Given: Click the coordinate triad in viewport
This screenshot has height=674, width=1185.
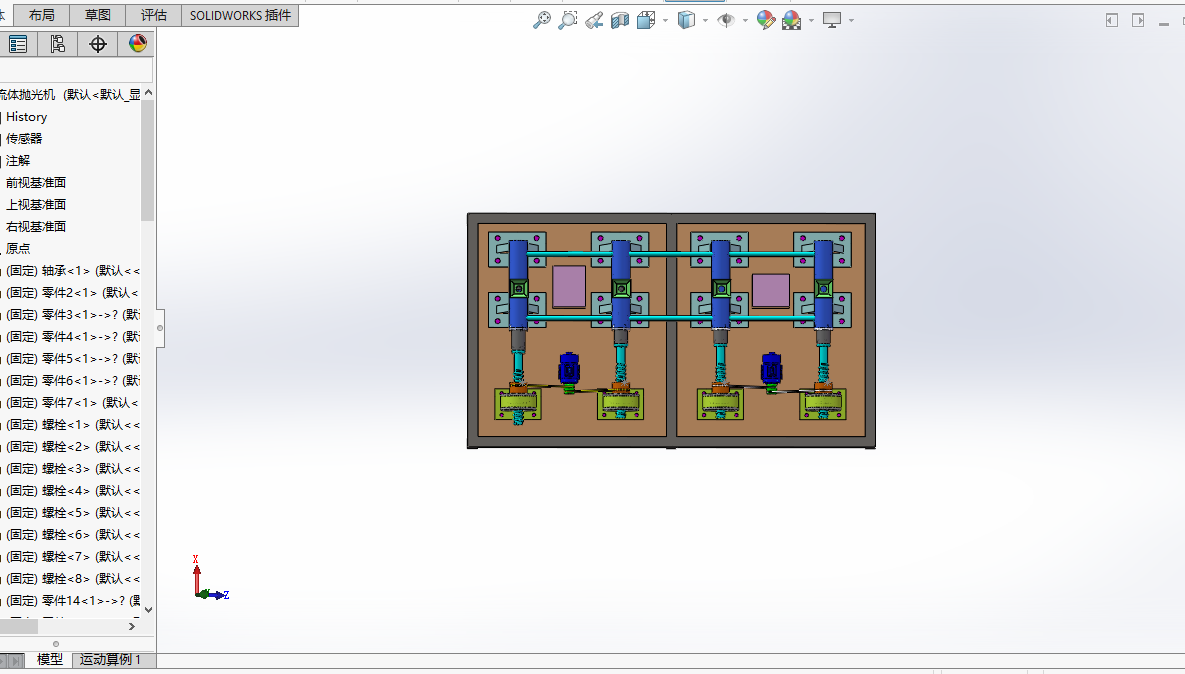Looking at the screenshot, I should 210,579.
